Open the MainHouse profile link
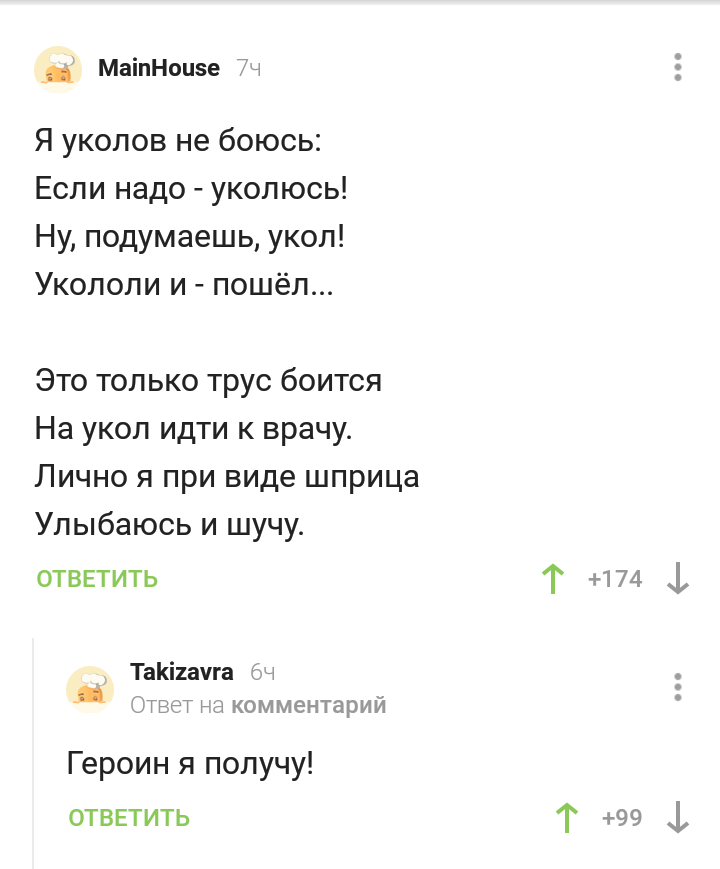 (158, 68)
